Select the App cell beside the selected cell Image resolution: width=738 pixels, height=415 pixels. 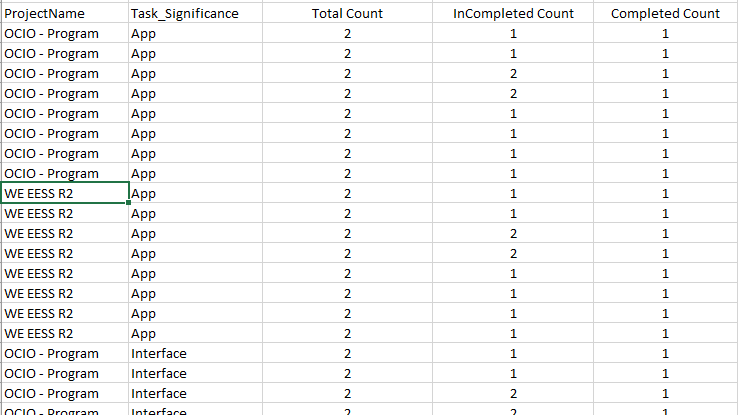point(195,193)
